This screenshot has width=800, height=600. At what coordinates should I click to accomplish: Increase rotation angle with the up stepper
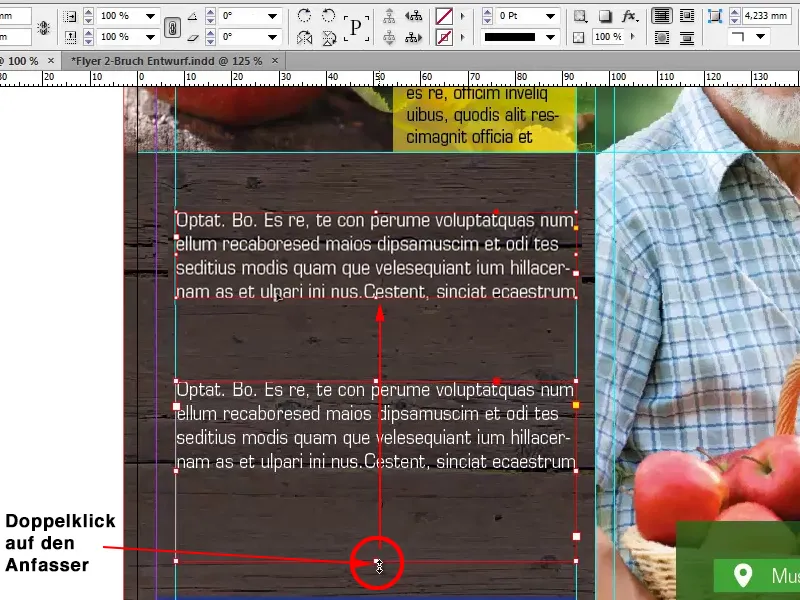(x=210, y=12)
